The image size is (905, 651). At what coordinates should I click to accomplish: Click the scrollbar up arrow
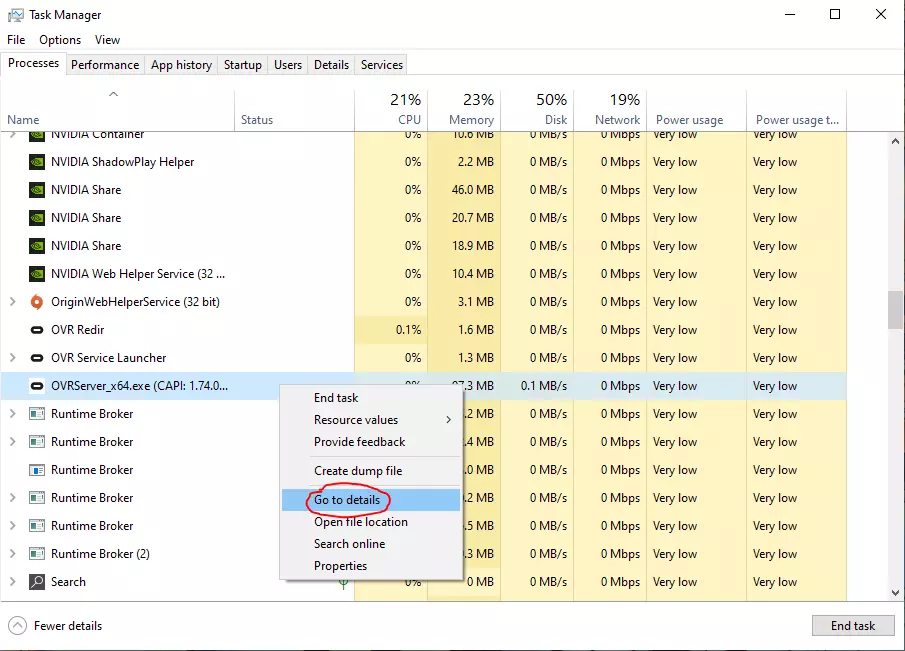[x=895, y=141]
